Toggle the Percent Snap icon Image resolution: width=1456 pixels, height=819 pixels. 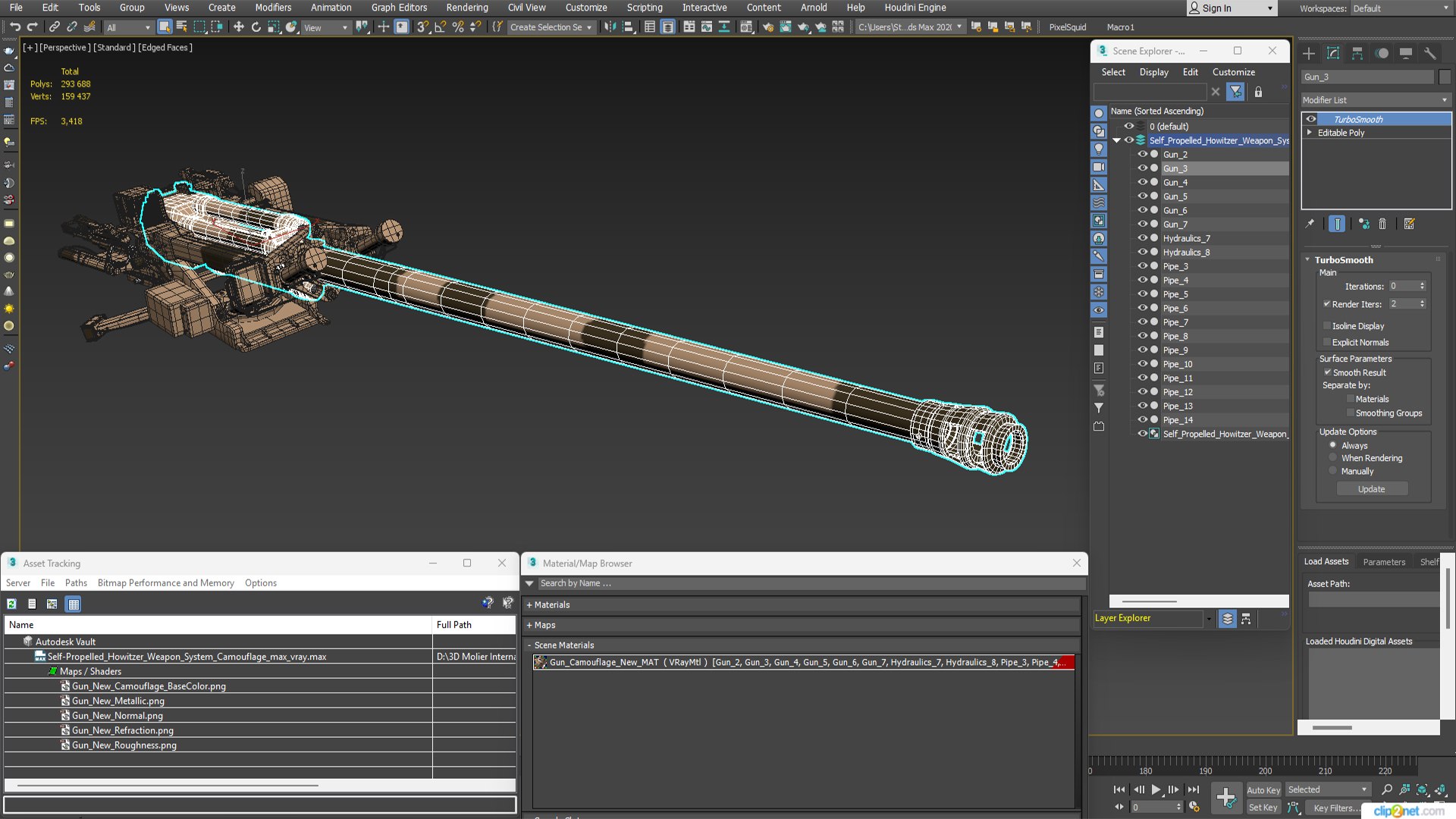(x=457, y=27)
